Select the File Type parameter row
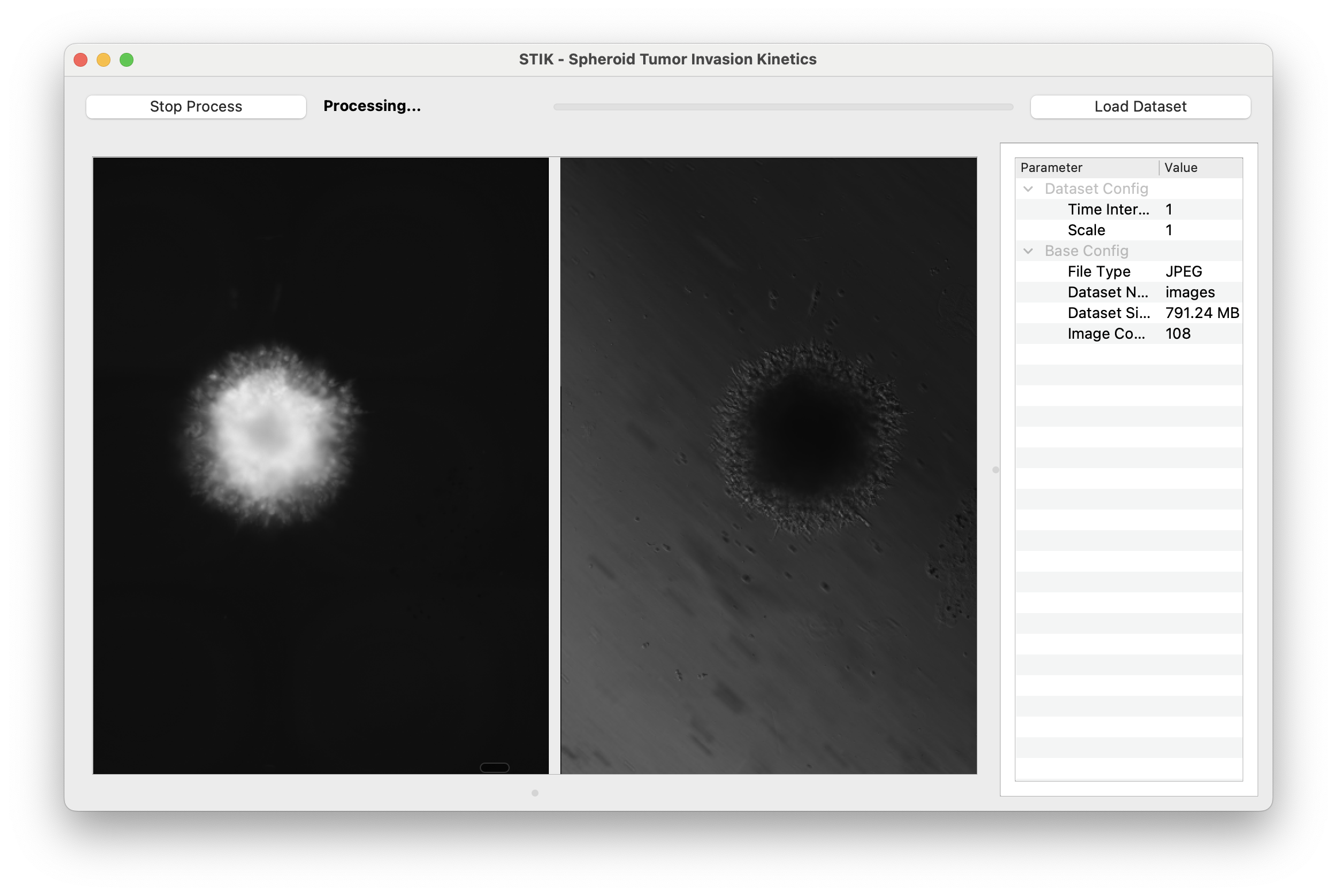Viewport: 1337px width, 896px height. coord(1099,271)
